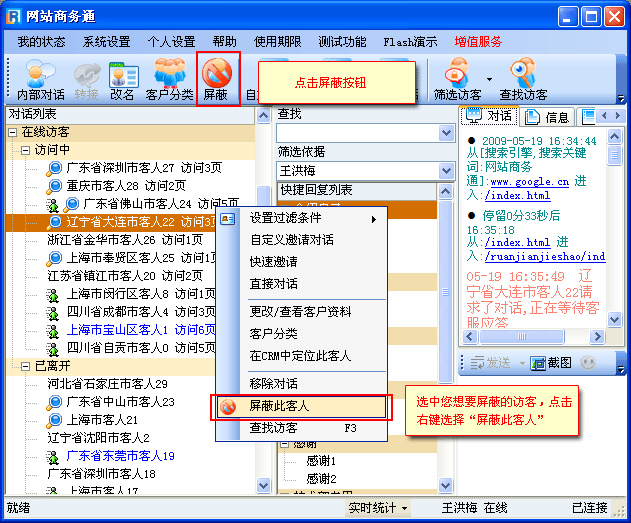Open the www.google.cn link
This screenshot has width=631, height=523.
[529, 182]
